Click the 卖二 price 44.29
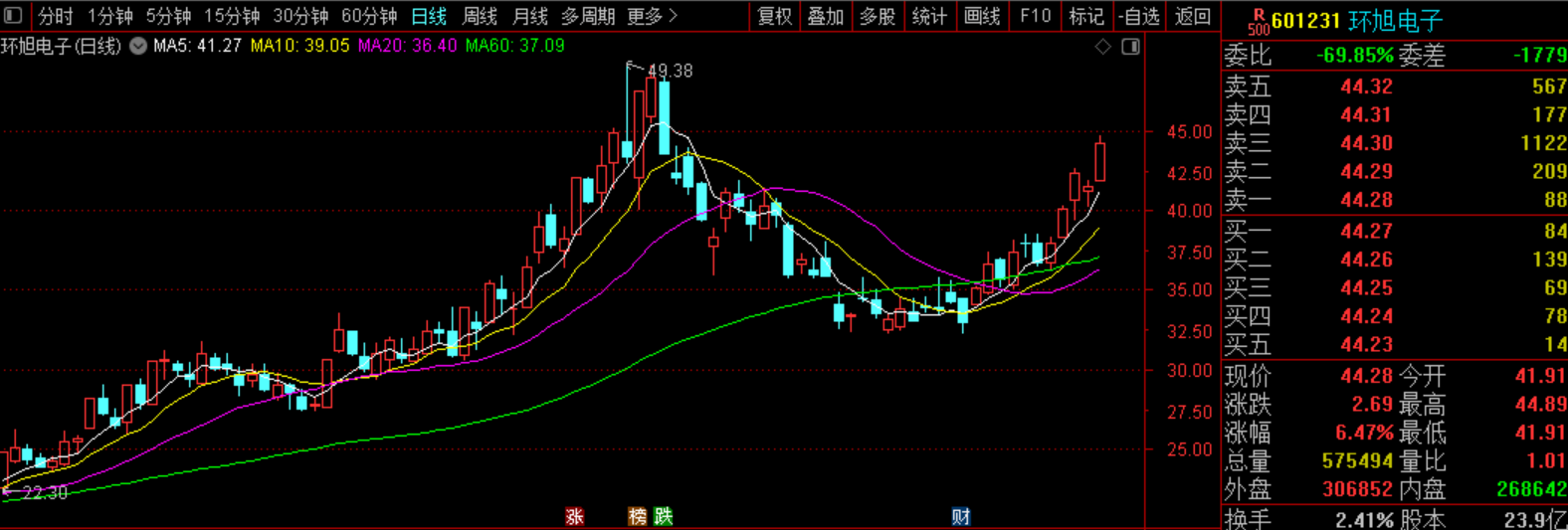This screenshot has height=530, width=1568. (x=1366, y=171)
